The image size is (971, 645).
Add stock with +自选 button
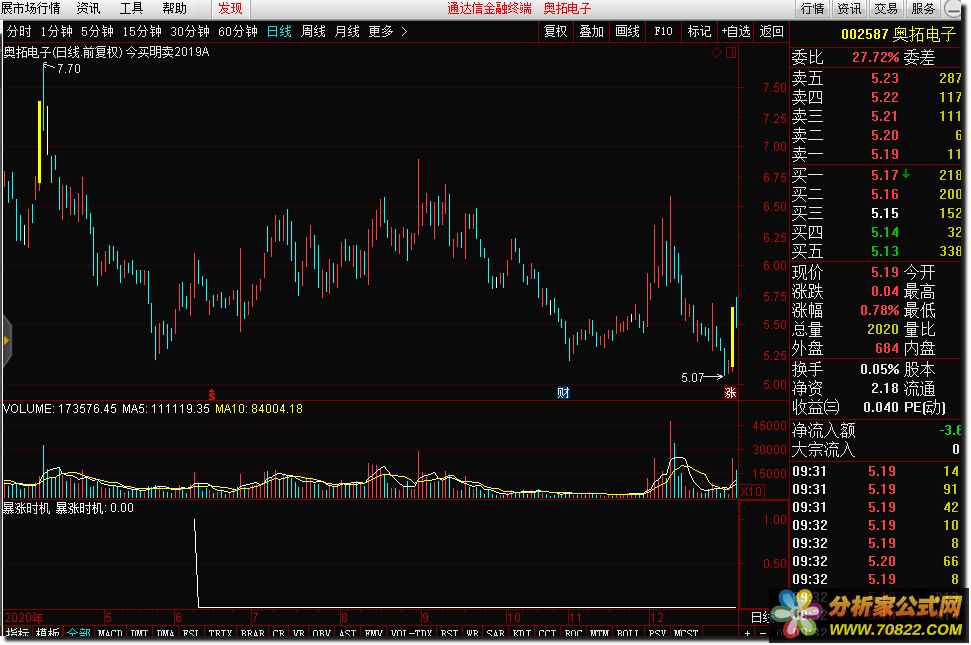tap(736, 31)
